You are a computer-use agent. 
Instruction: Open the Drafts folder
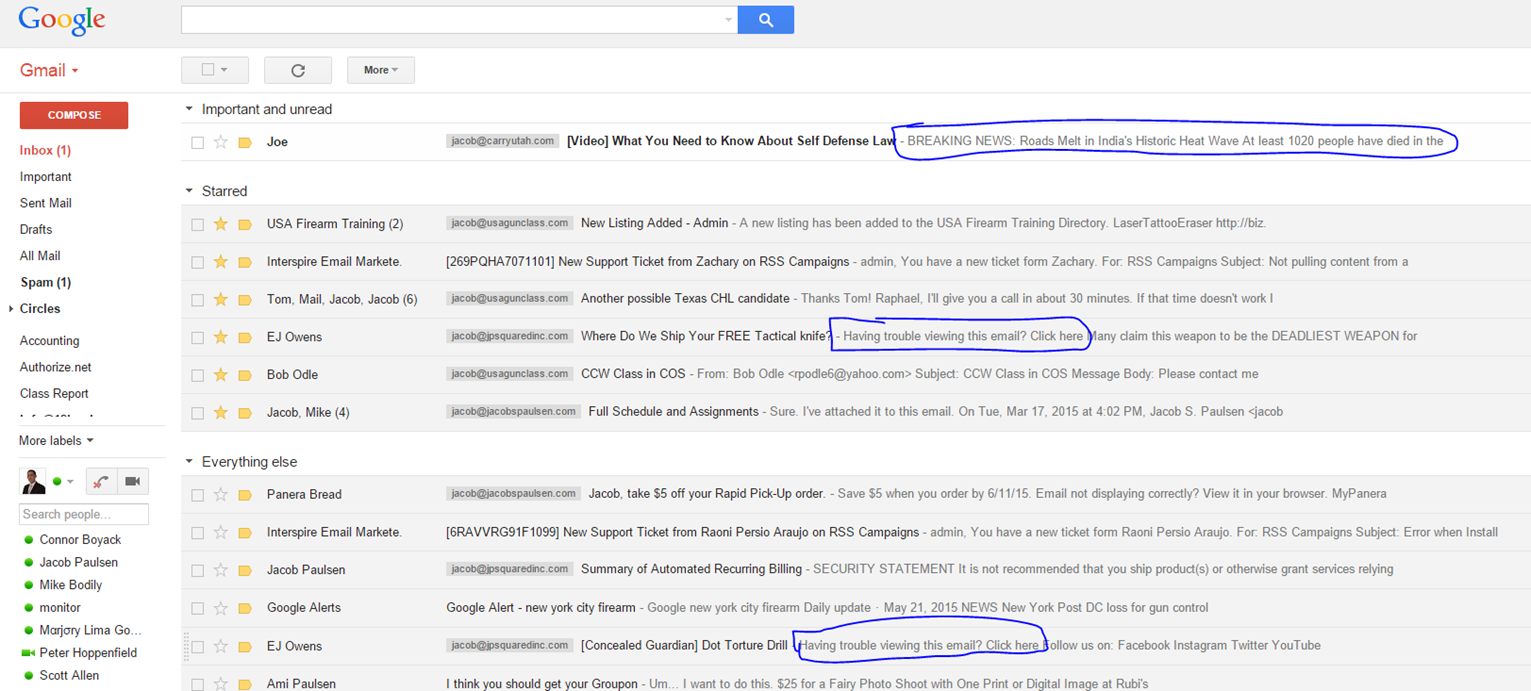(x=36, y=229)
